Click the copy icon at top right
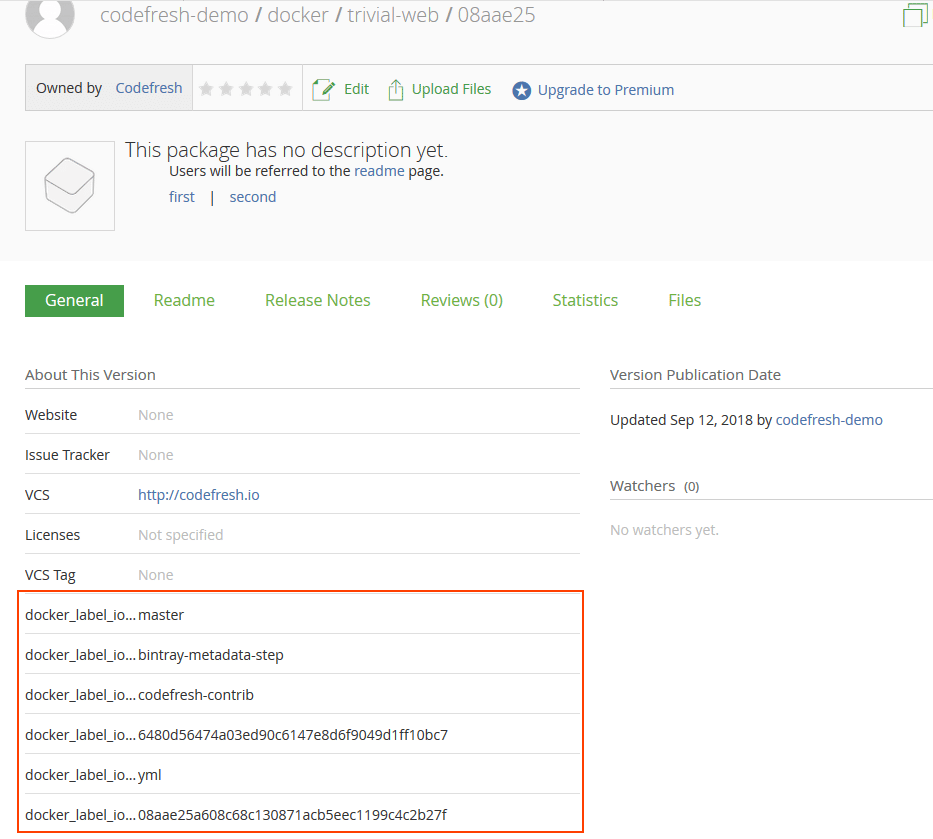 [x=915, y=14]
